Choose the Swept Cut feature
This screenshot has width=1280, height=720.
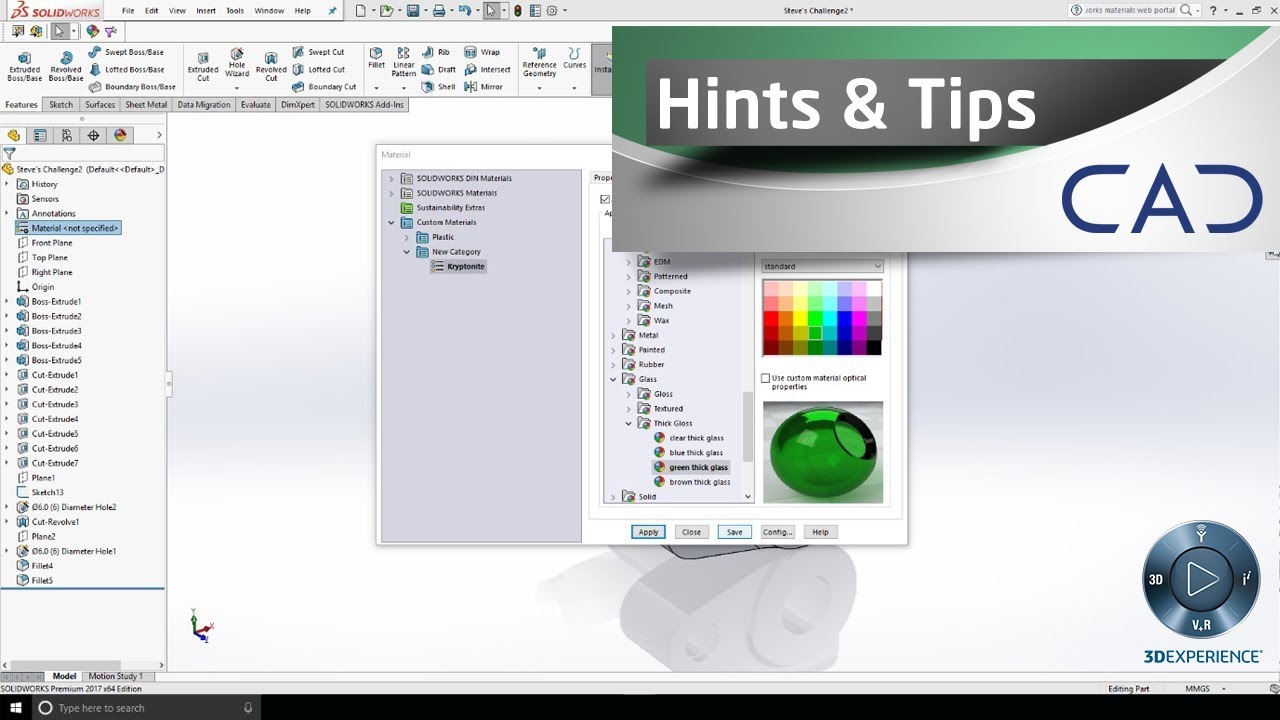pyautogui.click(x=318, y=52)
